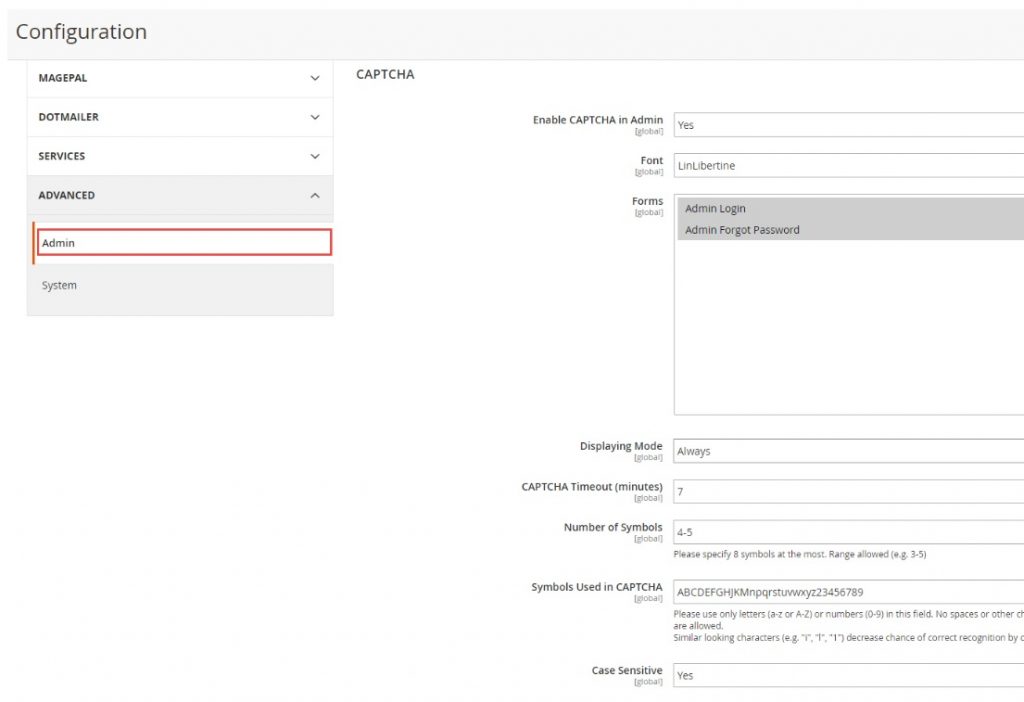Select the Admin item under Advanced
Viewport: 1024px width, 702px height.
click(184, 243)
